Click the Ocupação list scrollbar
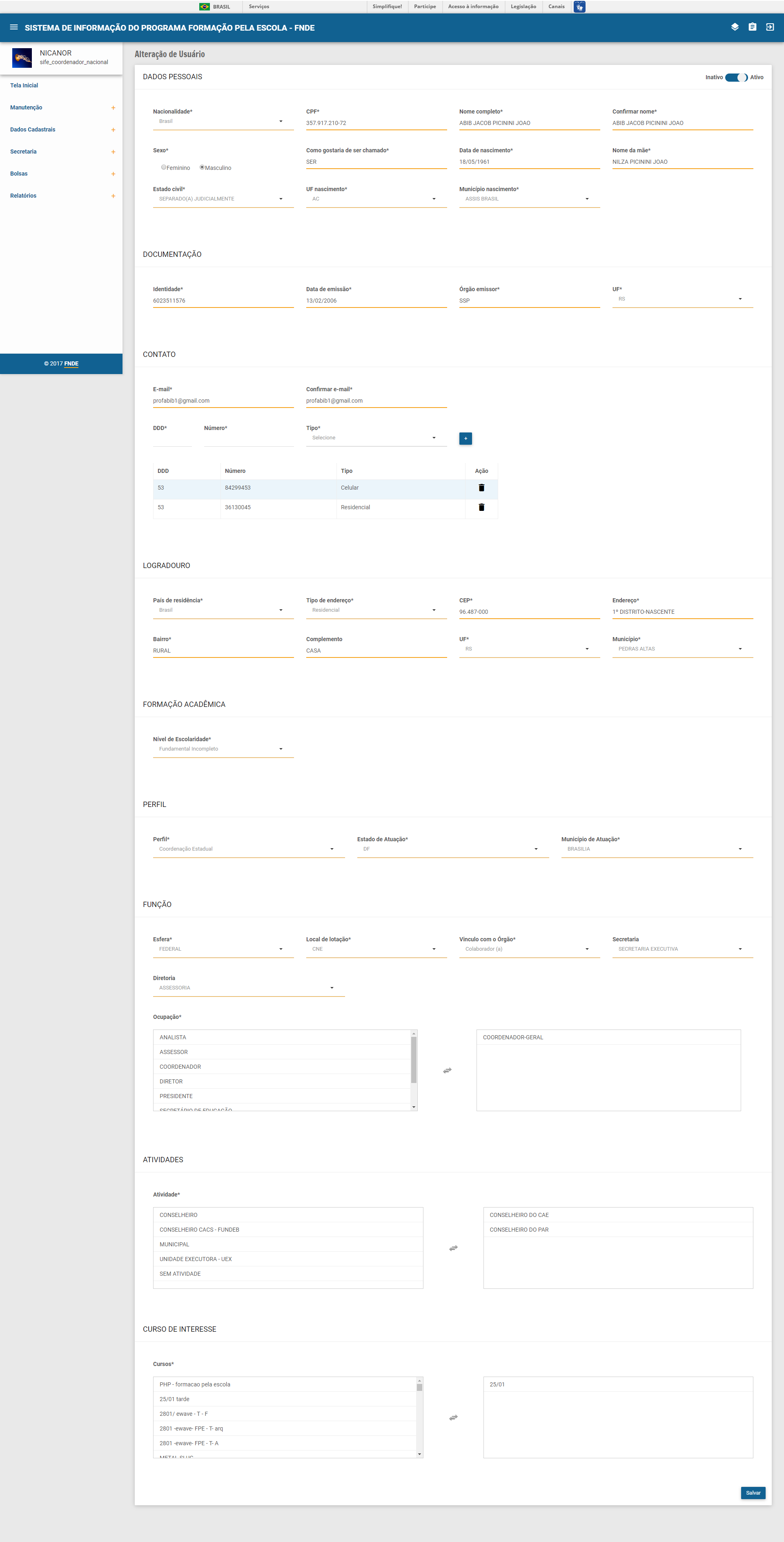This screenshot has width=784, height=1542. pyautogui.click(x=414, y=1060)
